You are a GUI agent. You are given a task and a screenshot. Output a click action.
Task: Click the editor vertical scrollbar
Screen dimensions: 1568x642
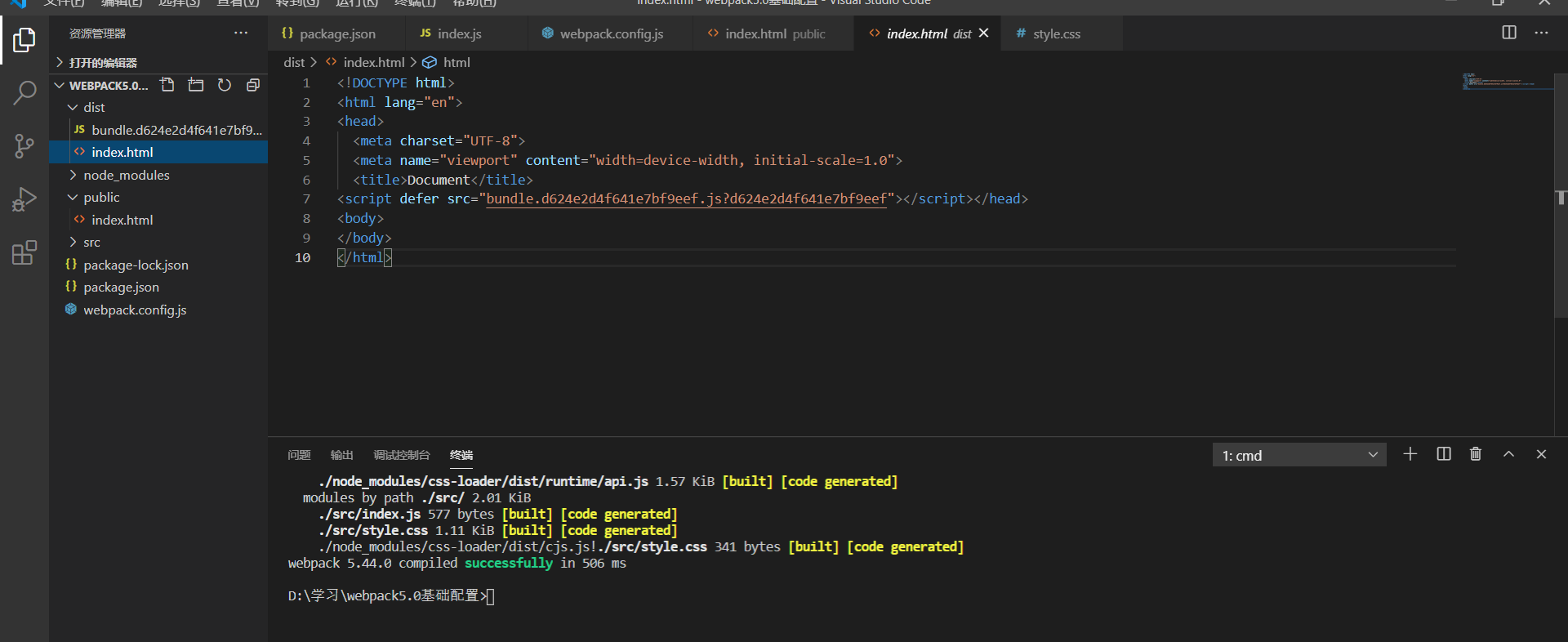1561,196
